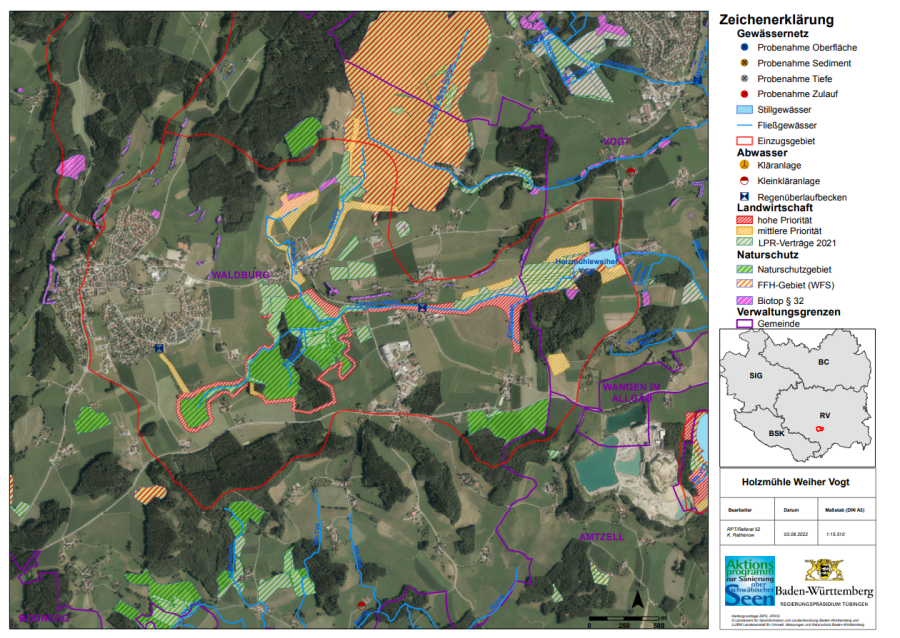Click the red Probenahme Zulauf symbol
The image size is (900, 638).
[744, 94]
